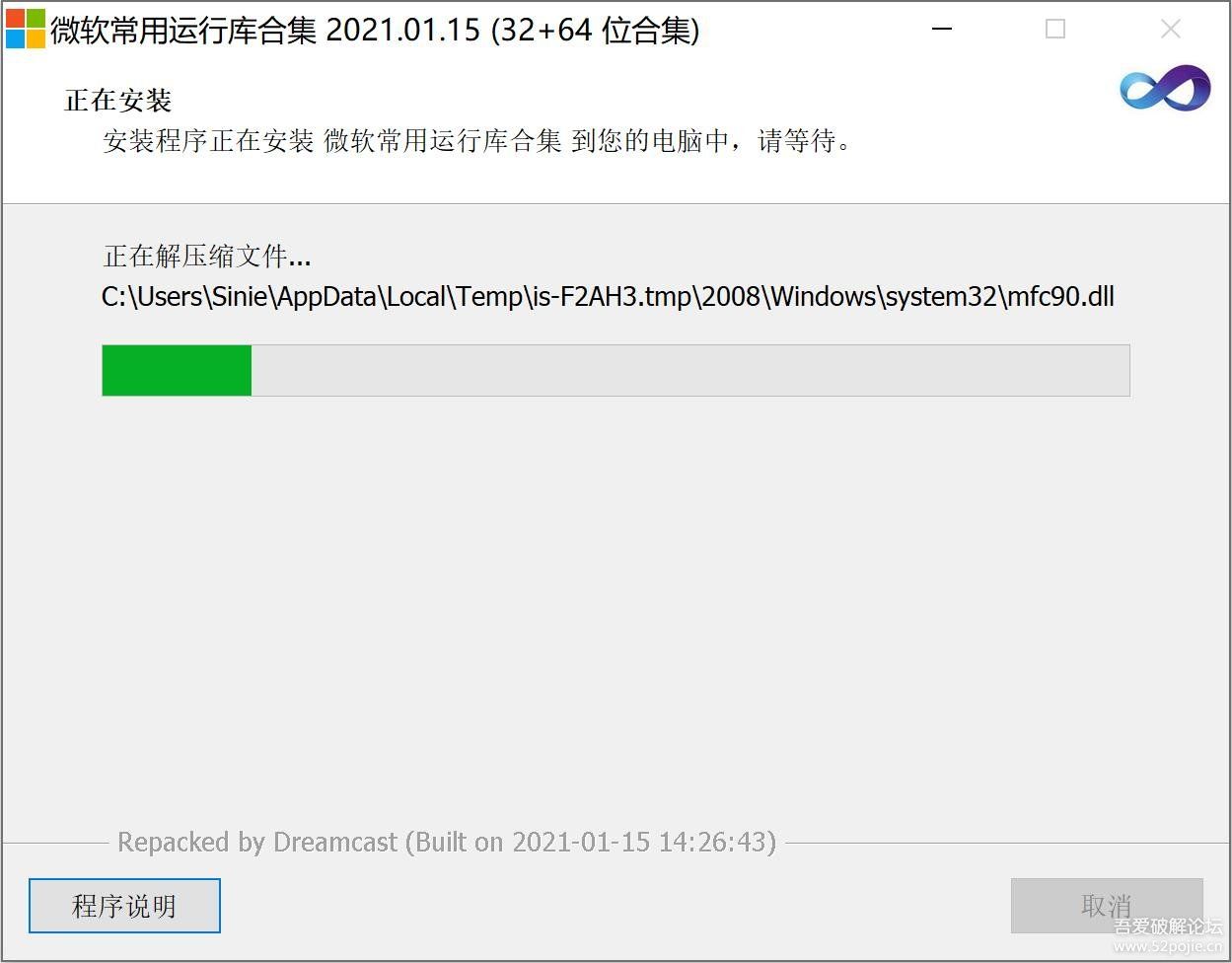Click the disabled maximize window button

coord(1055,30)
